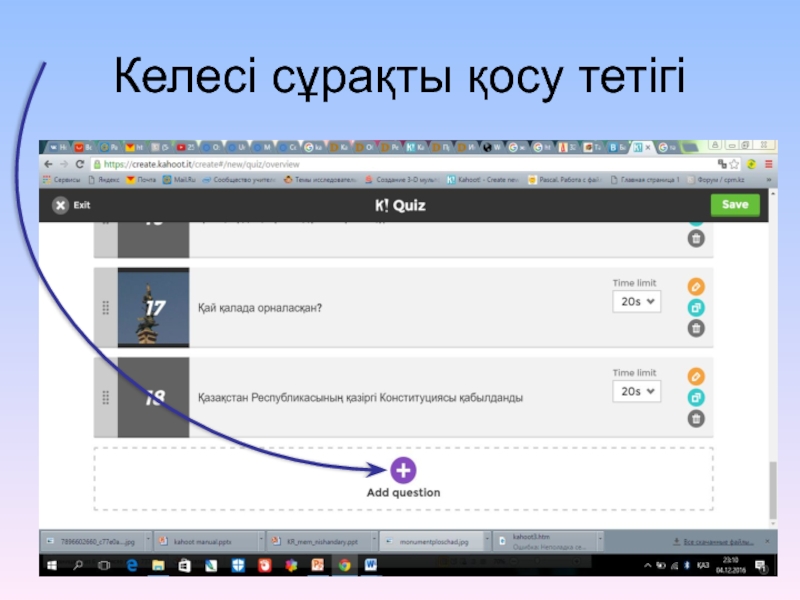
Task: Duplicate question 17 using the teal copy icon
Action: click(696, 307)
